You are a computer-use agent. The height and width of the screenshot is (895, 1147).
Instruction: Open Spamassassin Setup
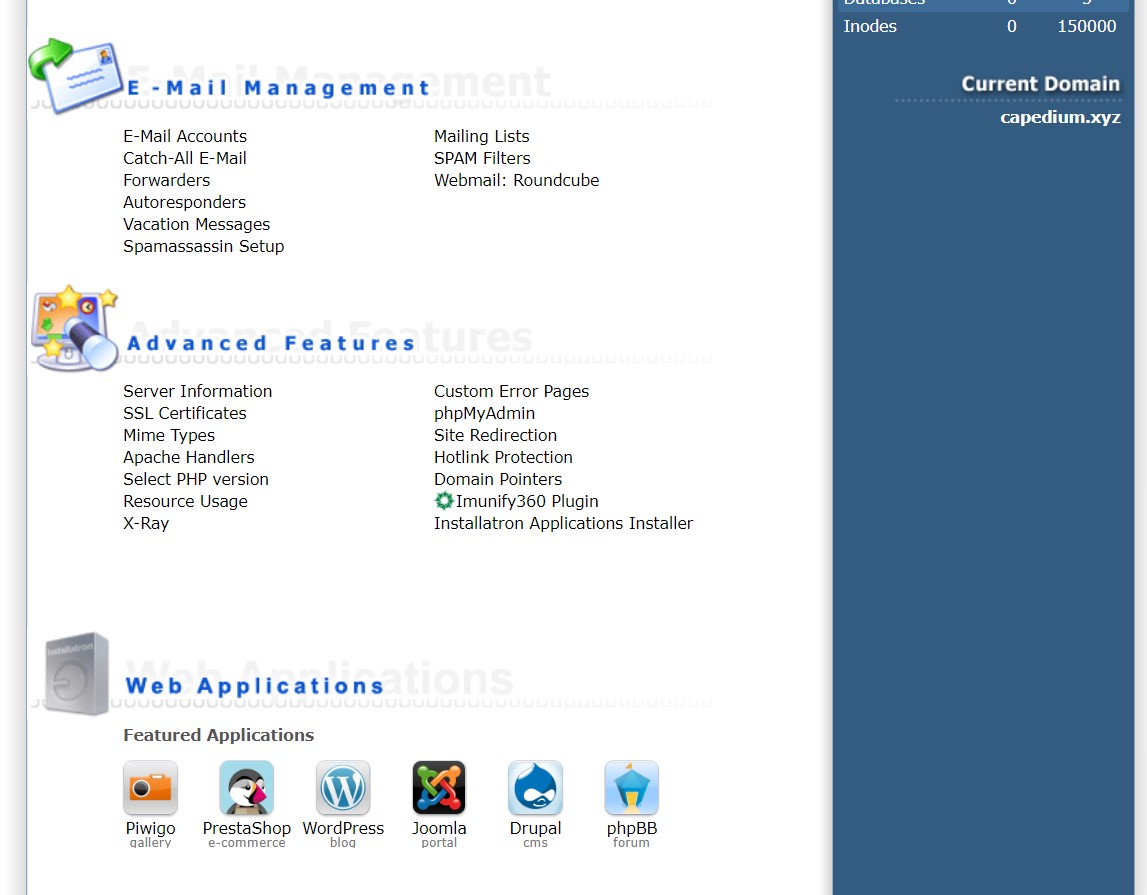[204, 246]
